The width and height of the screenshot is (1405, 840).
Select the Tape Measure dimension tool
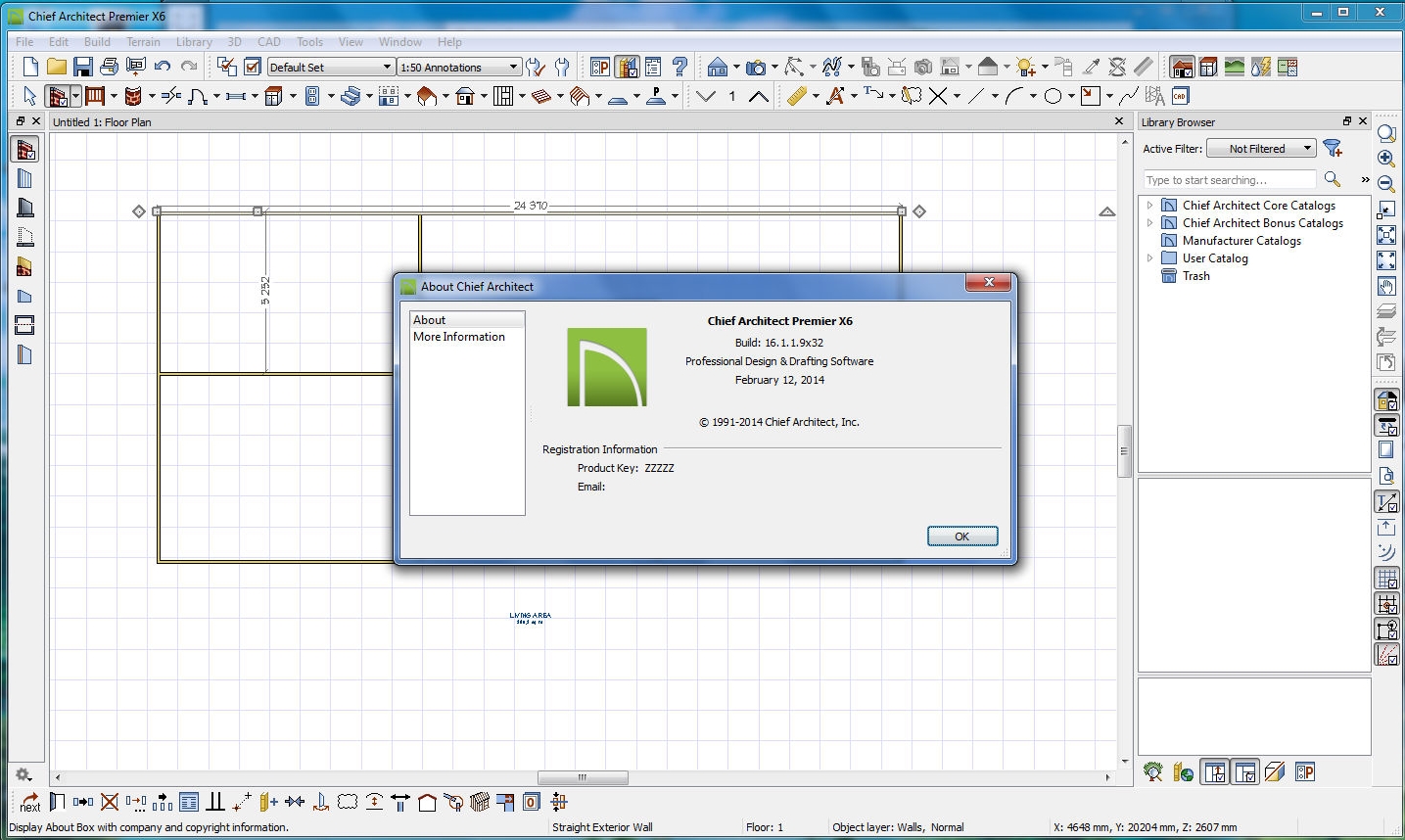796,96
